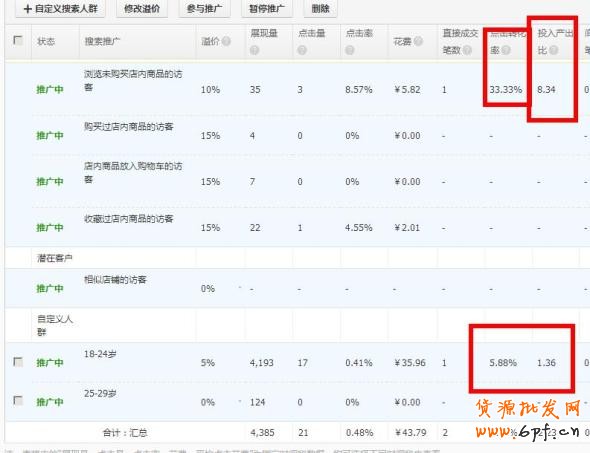590x453 pixels.
Task: Click the 删除 button
Action: (321, 8)
